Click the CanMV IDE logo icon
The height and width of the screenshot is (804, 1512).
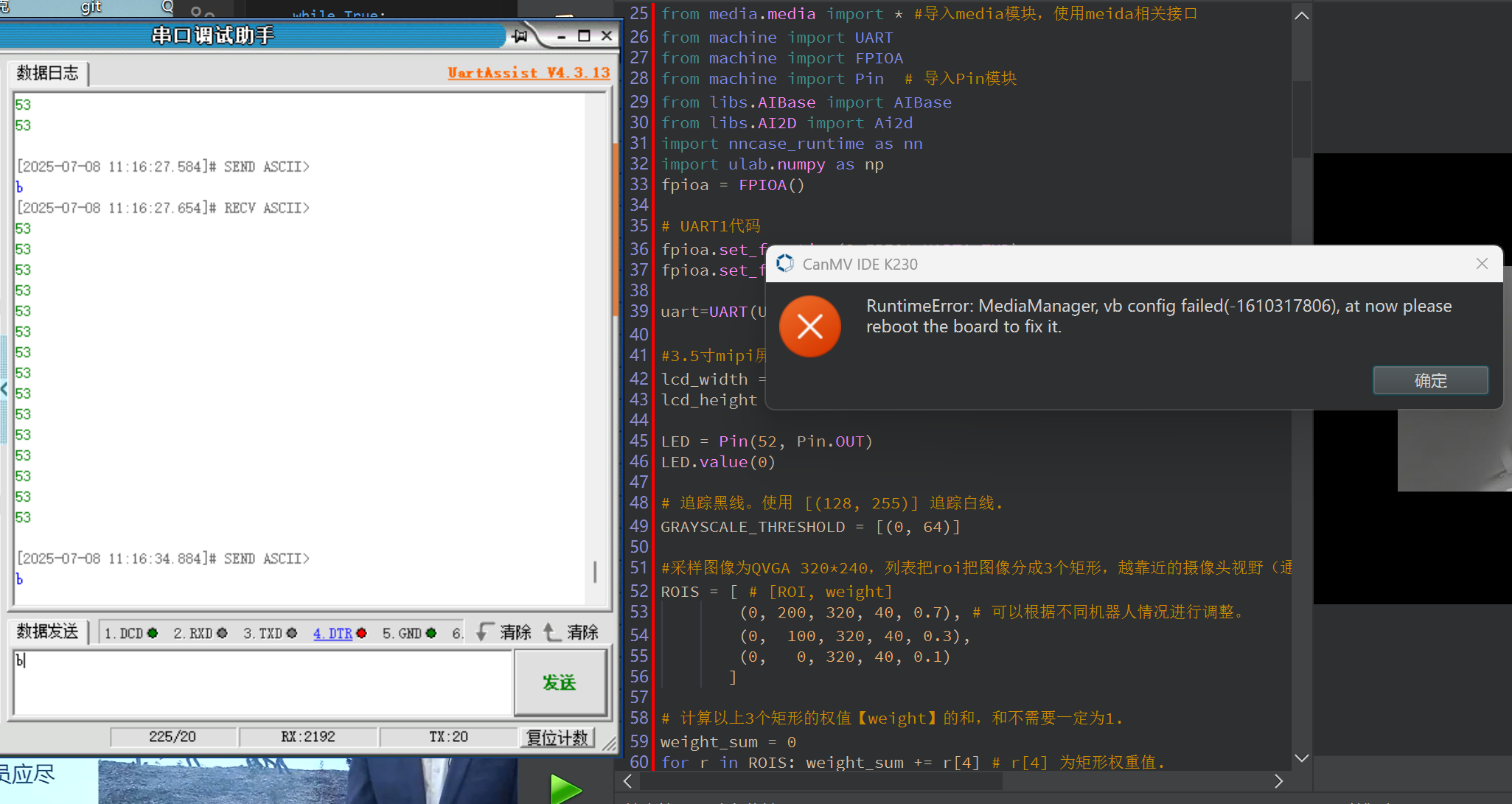784,264
